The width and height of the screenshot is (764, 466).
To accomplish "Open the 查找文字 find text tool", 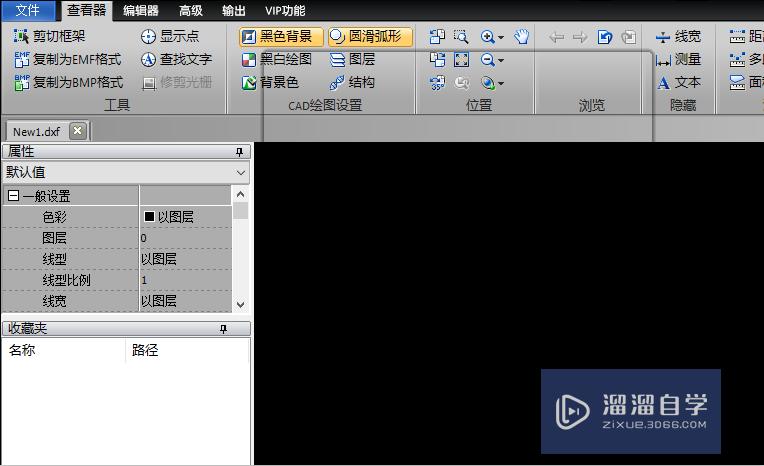I will coord(176,59).
